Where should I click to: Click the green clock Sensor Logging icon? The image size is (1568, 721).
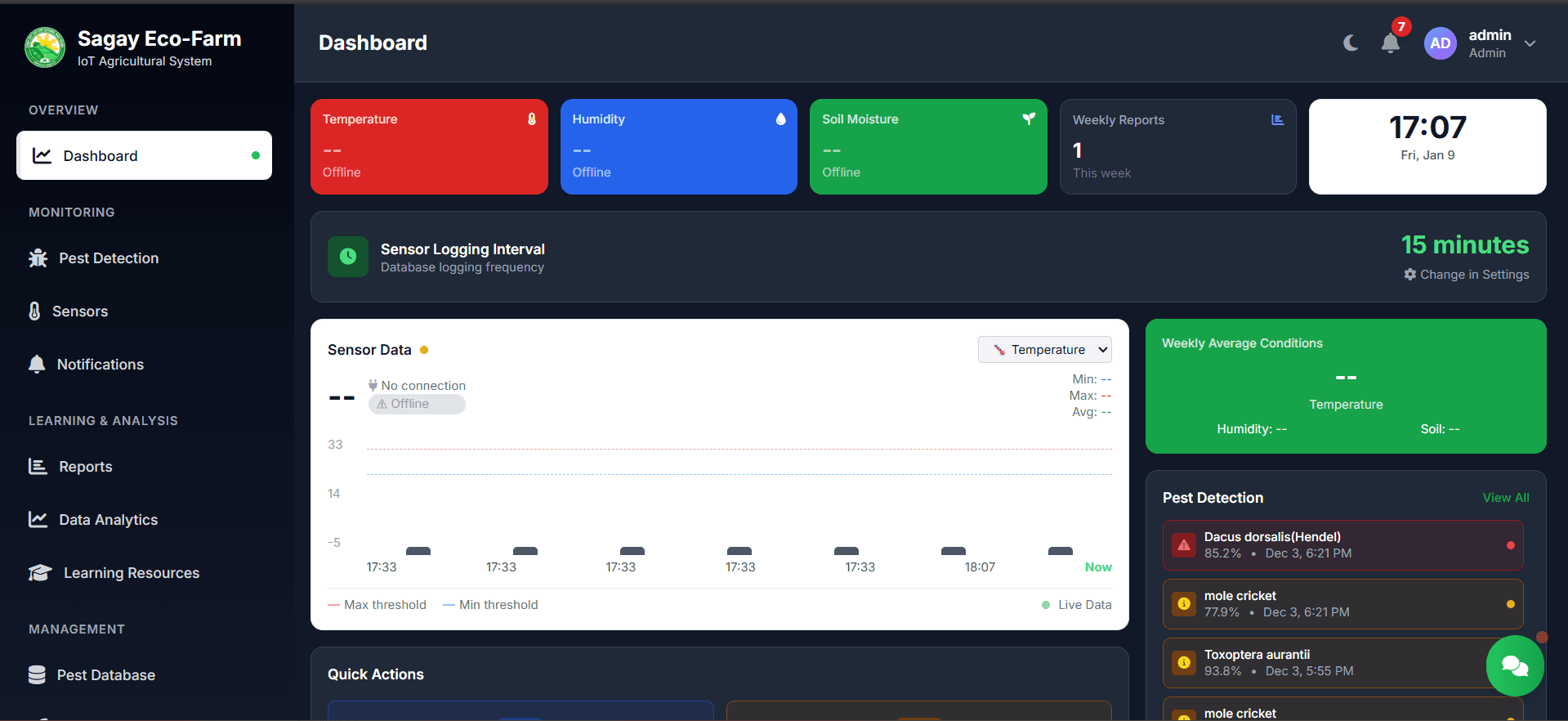(348, 257)
